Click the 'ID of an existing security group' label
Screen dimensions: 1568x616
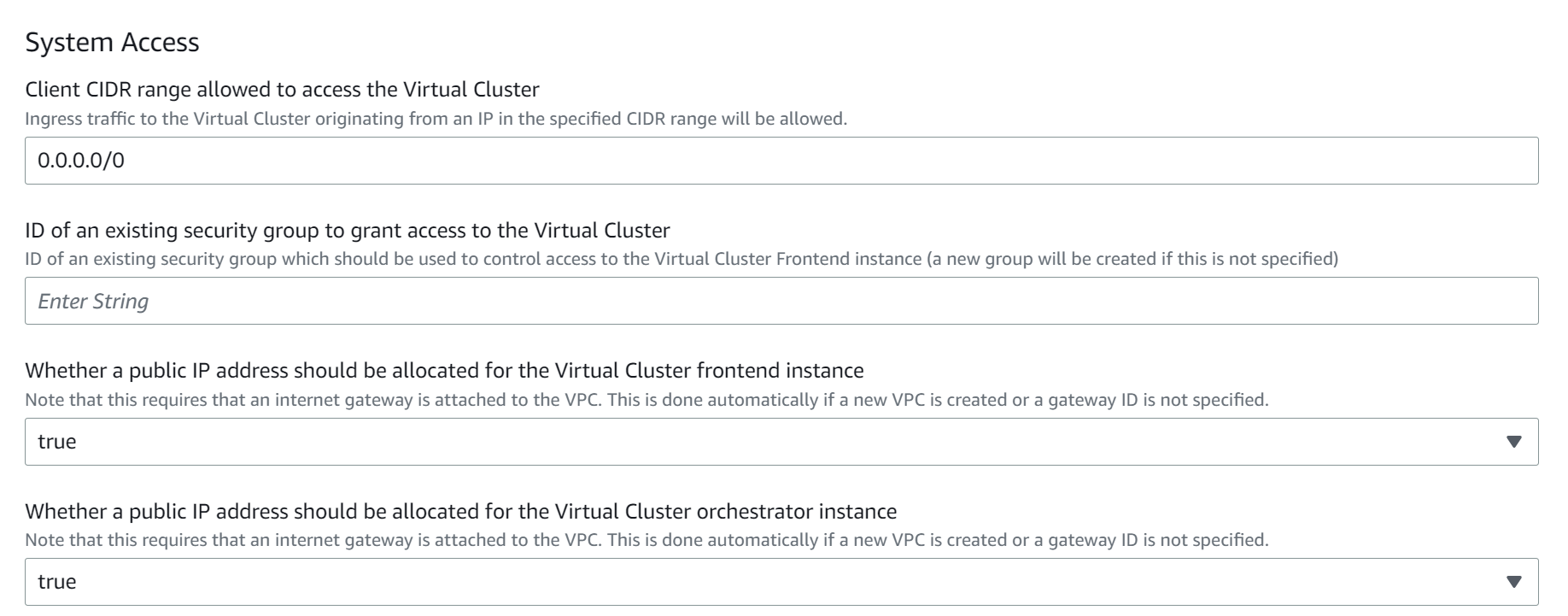(x=348, y=231)
